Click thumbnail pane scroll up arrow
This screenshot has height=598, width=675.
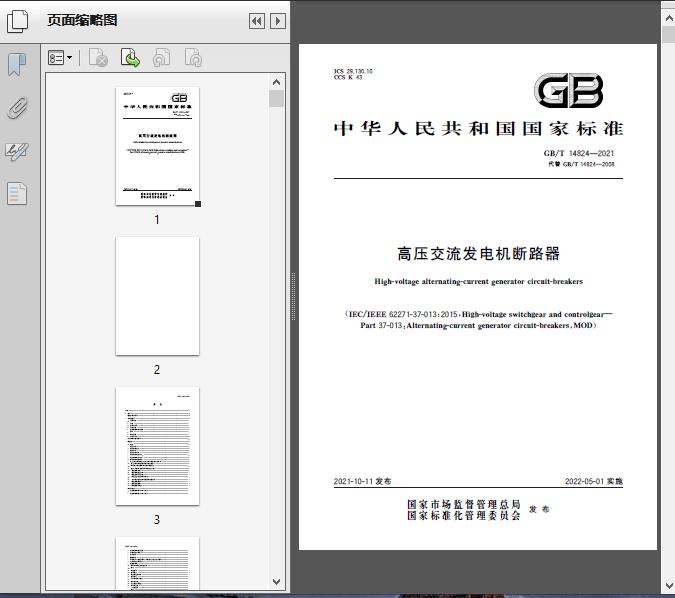[276, 82]
